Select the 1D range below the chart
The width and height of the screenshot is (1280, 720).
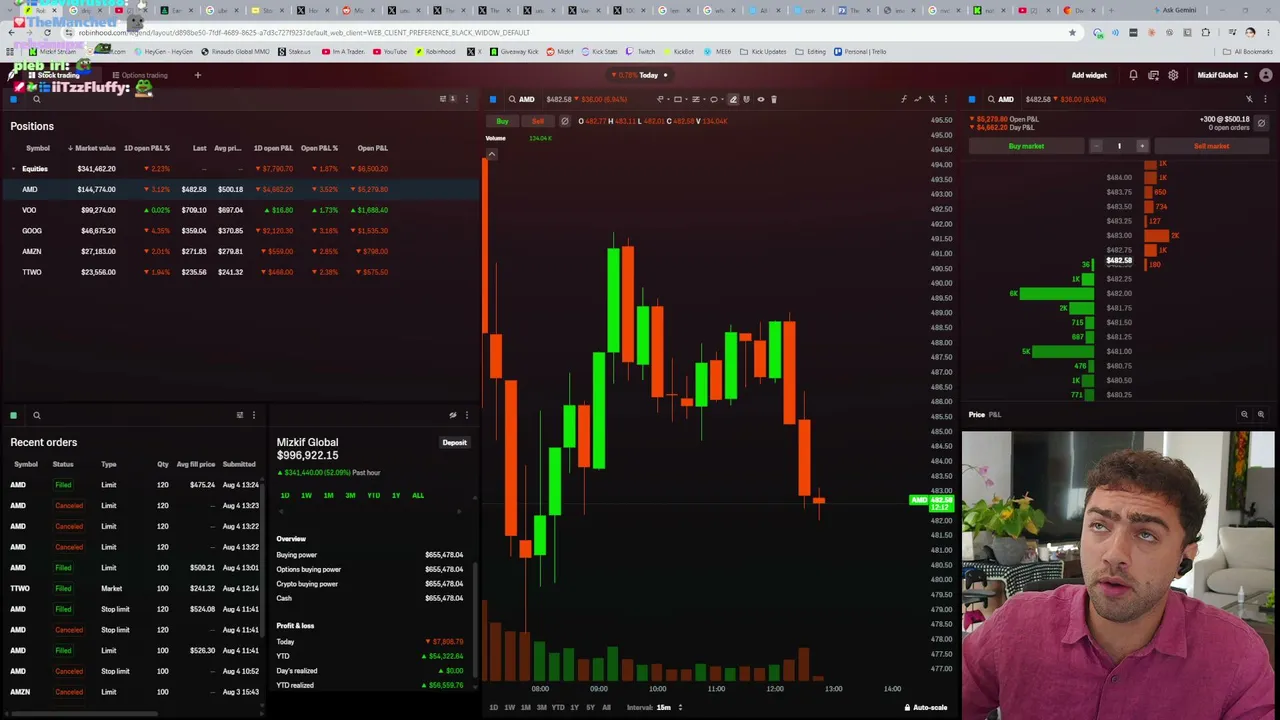493,707
